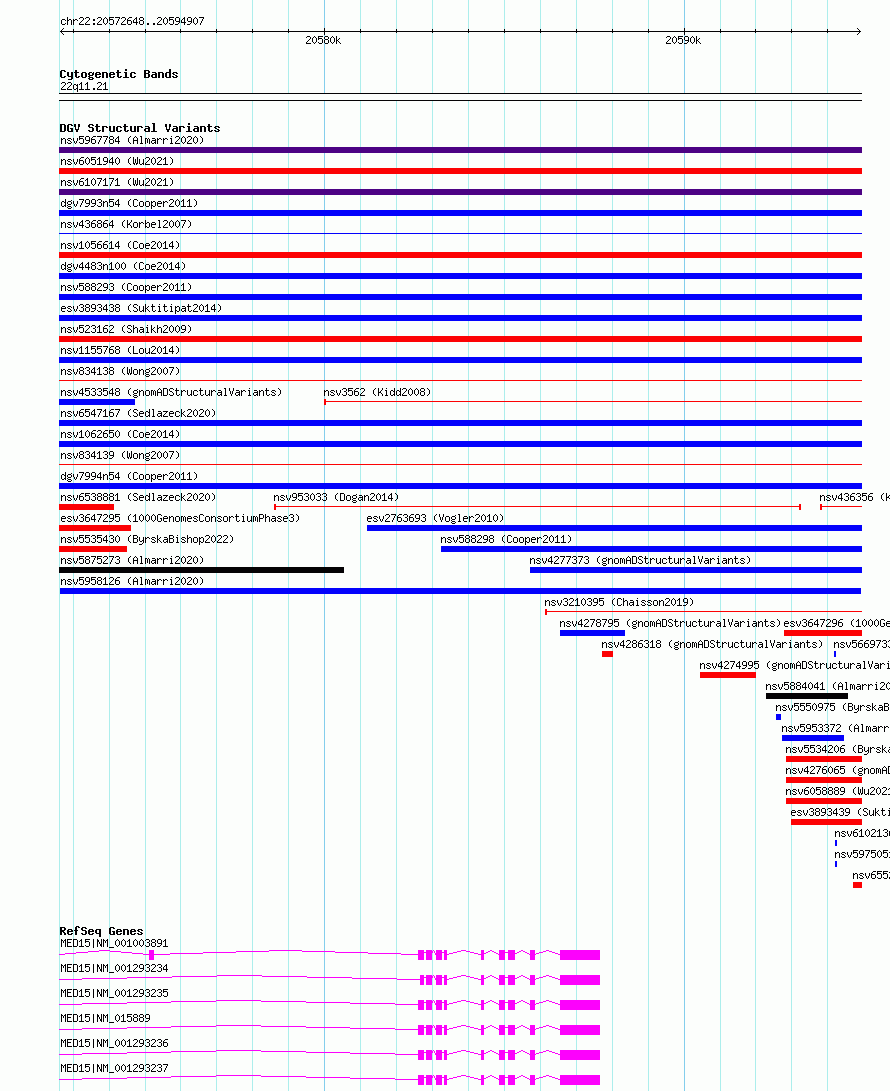Click nsv5535430 (ByrskaBishop2022) label
Image resolution: width=890 pixels, height=1091 pixels.
tap(147, 539)
